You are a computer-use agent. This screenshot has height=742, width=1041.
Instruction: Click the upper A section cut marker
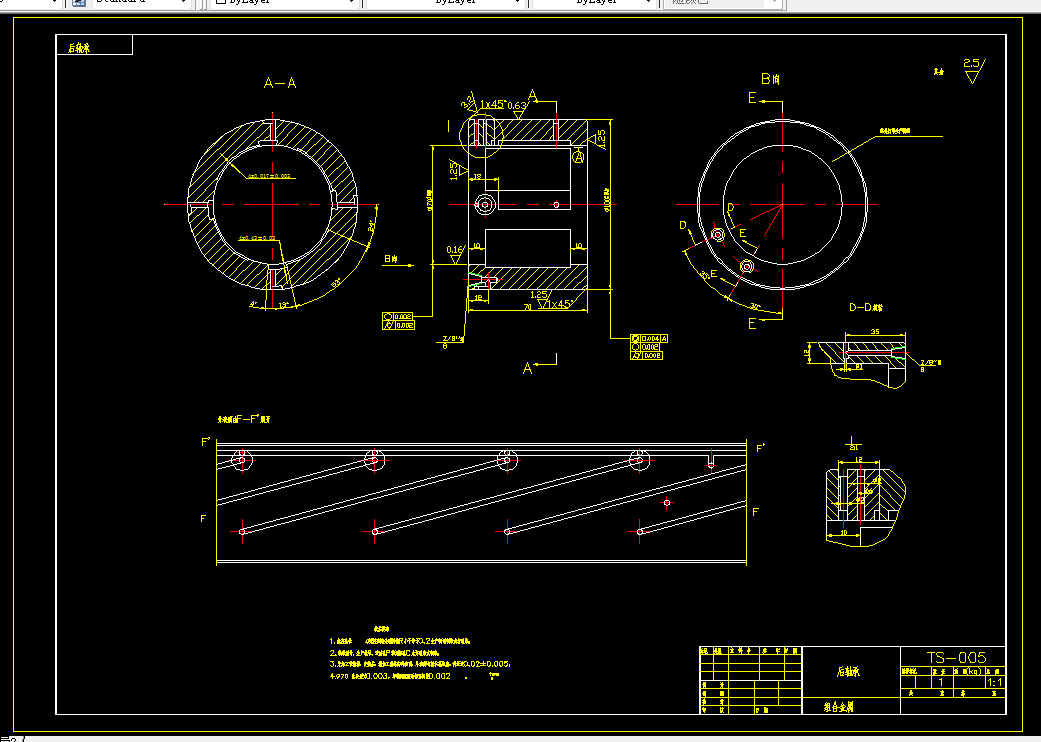pos(532,96)
